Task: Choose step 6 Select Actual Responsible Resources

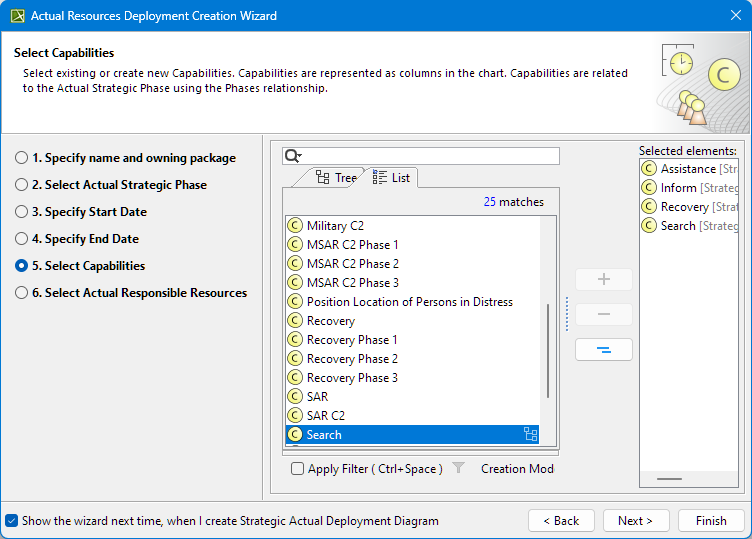Action: click(x=21, y=293)
